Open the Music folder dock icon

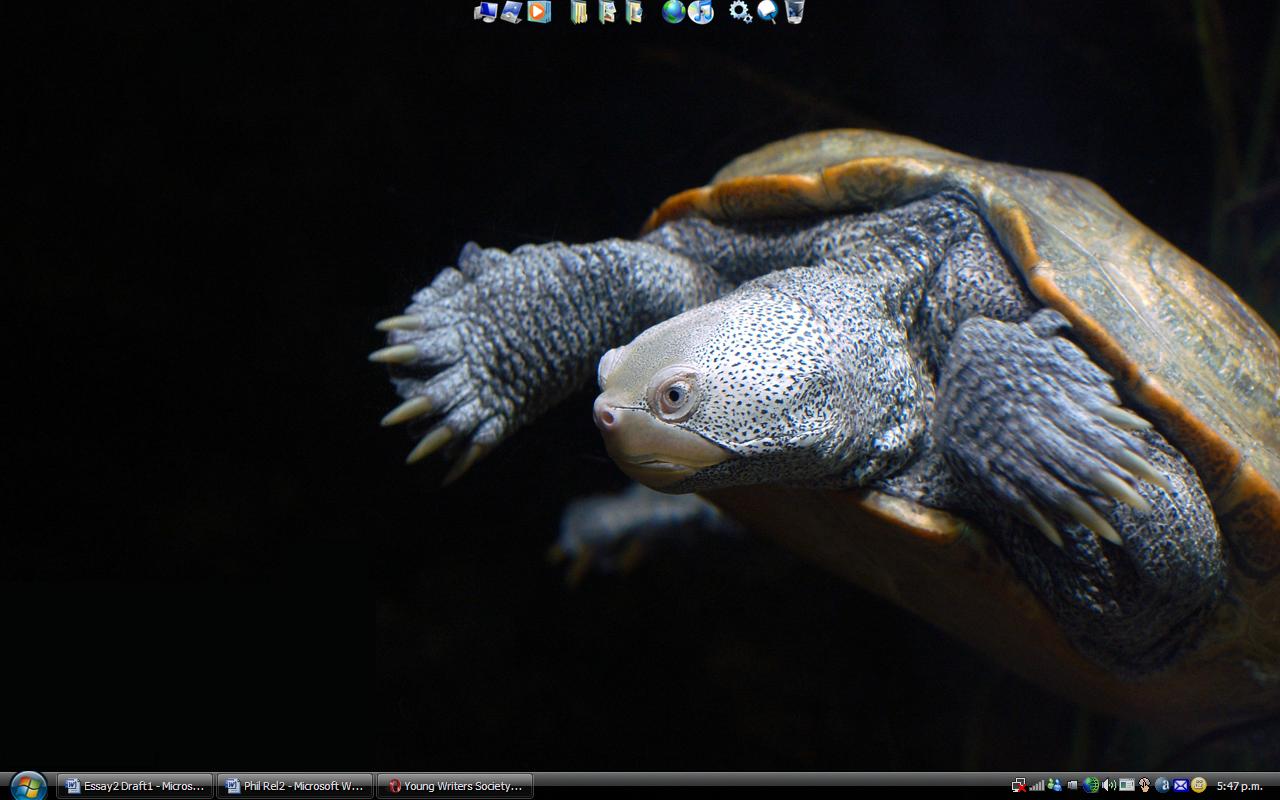pos(634,12)
